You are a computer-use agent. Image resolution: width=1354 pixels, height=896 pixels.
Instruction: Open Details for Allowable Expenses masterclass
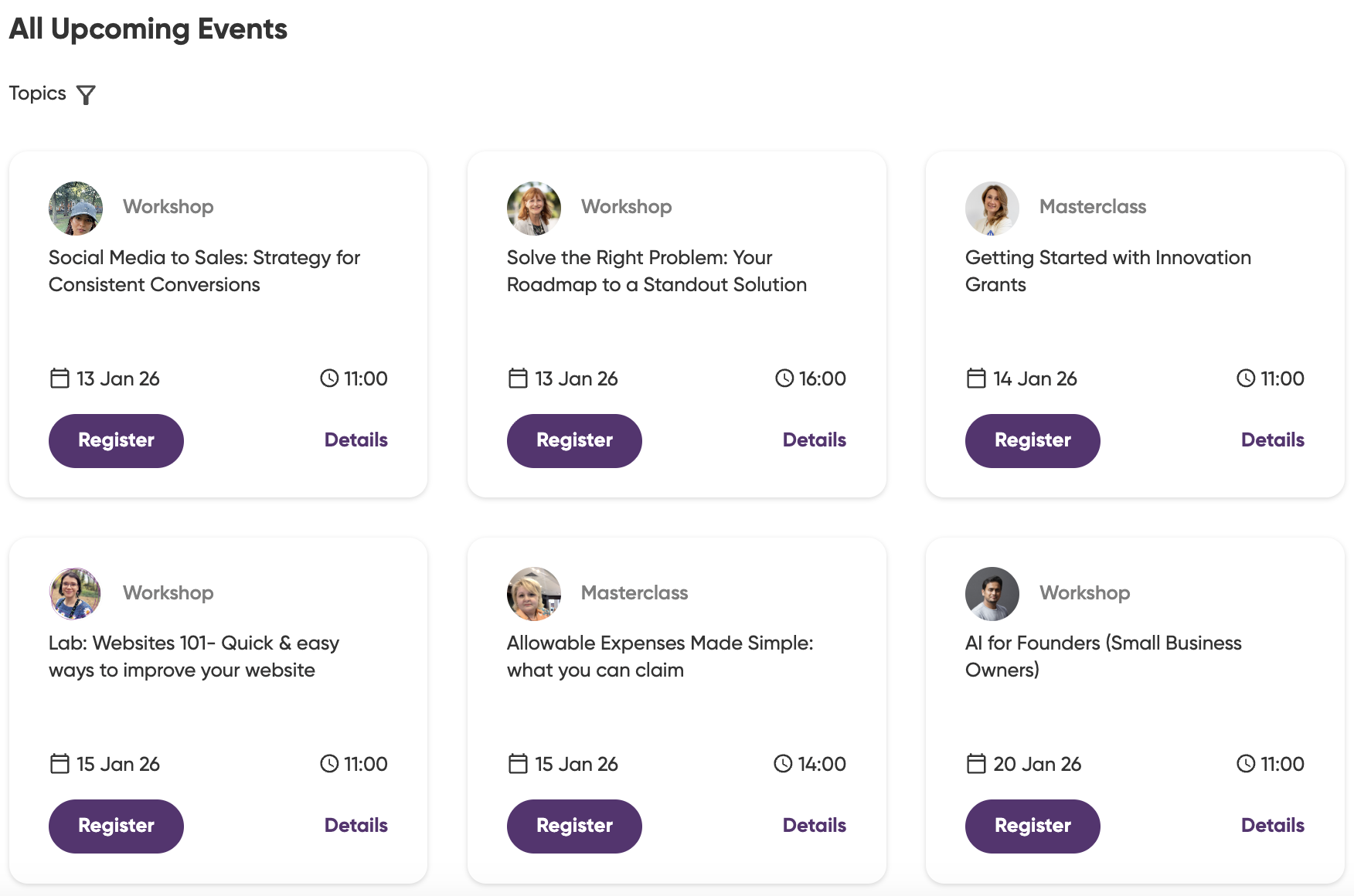[x=814, y=826]
